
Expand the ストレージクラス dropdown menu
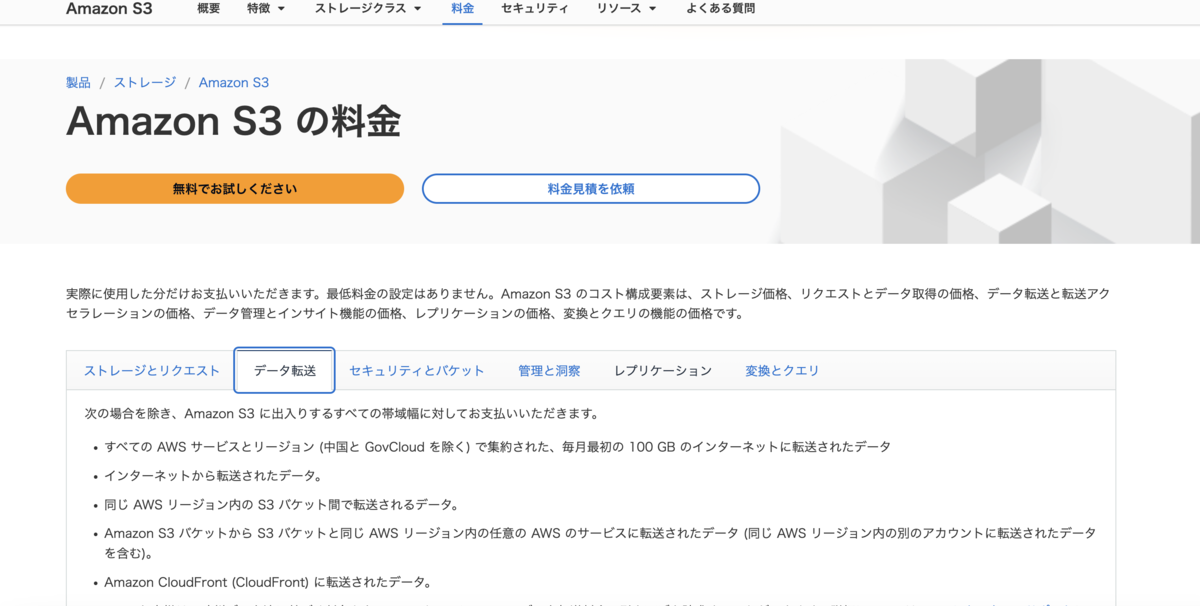(367, 9)
